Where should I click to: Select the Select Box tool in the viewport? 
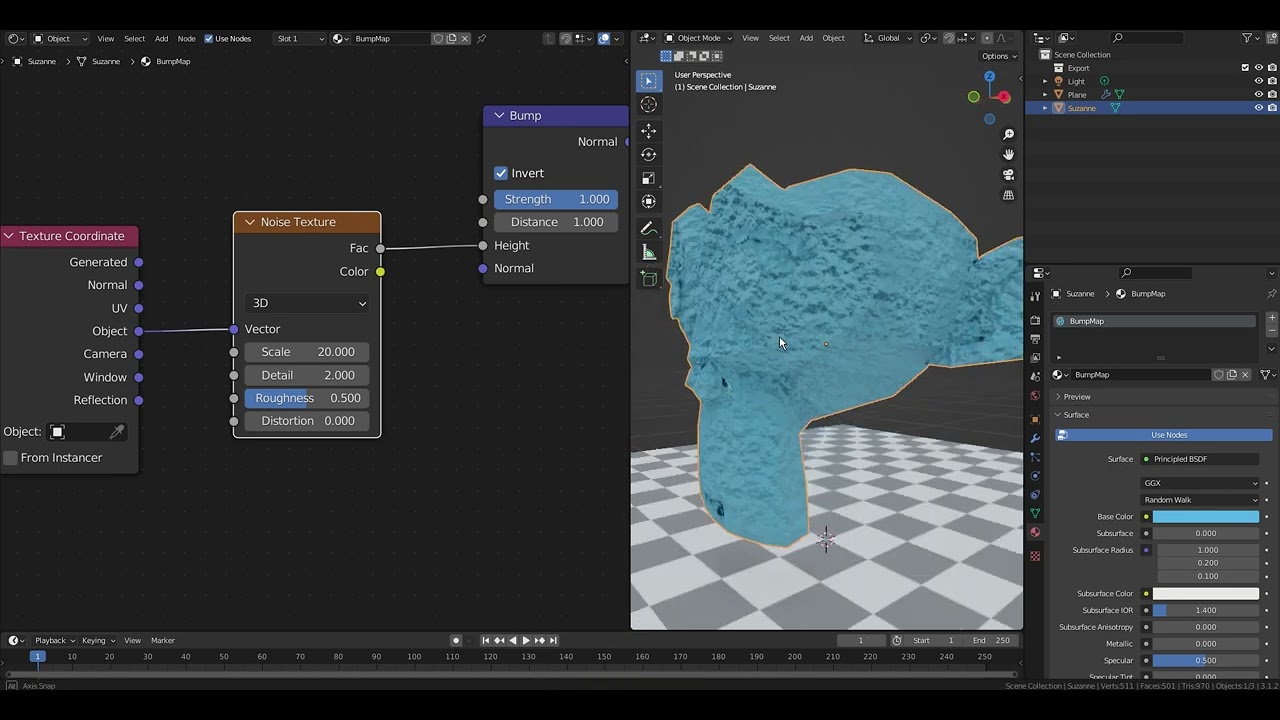pos(649,81)
